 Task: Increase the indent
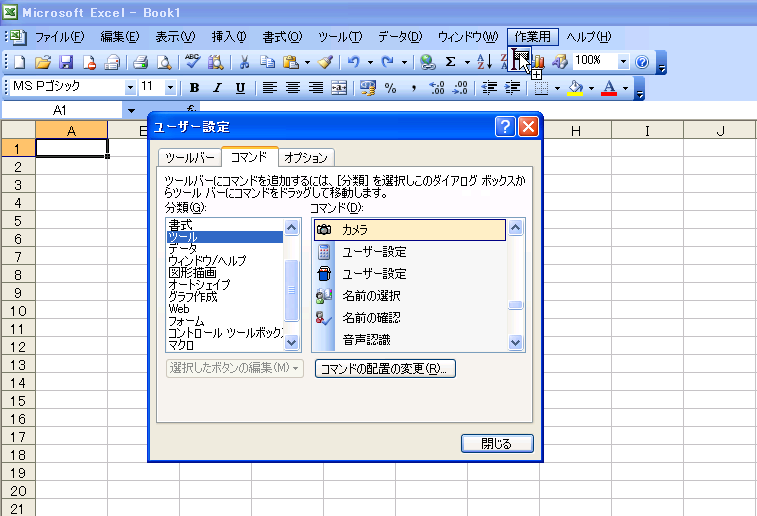click(512, 88)
